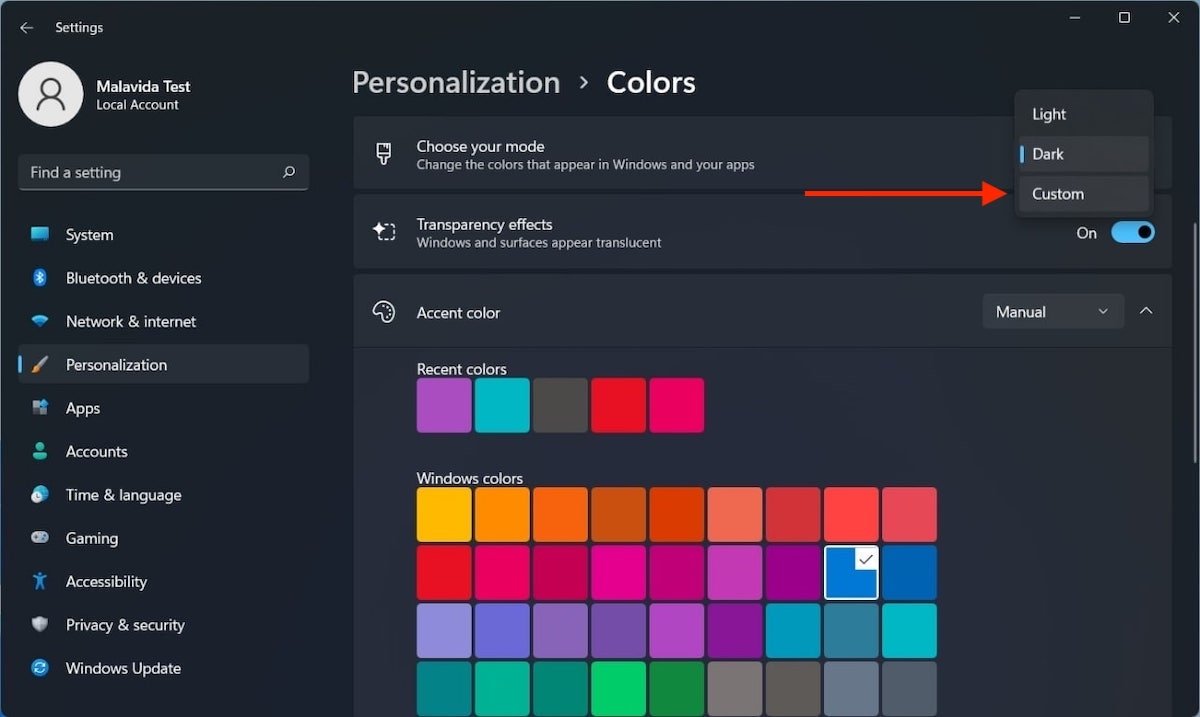
Task: Click the magnifying glass search icon
Action: (x=289, y=172)
